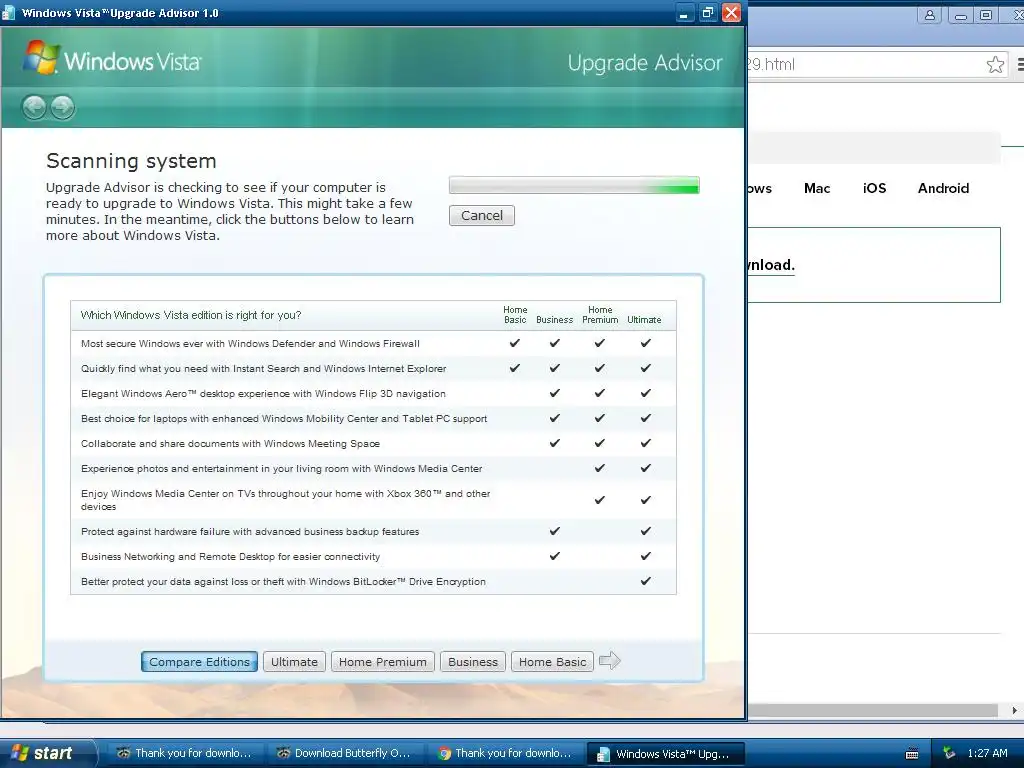
Task: Click Home Premium checkmark in 'Collaborate and share' row
Action: click(x=600, y=443)
